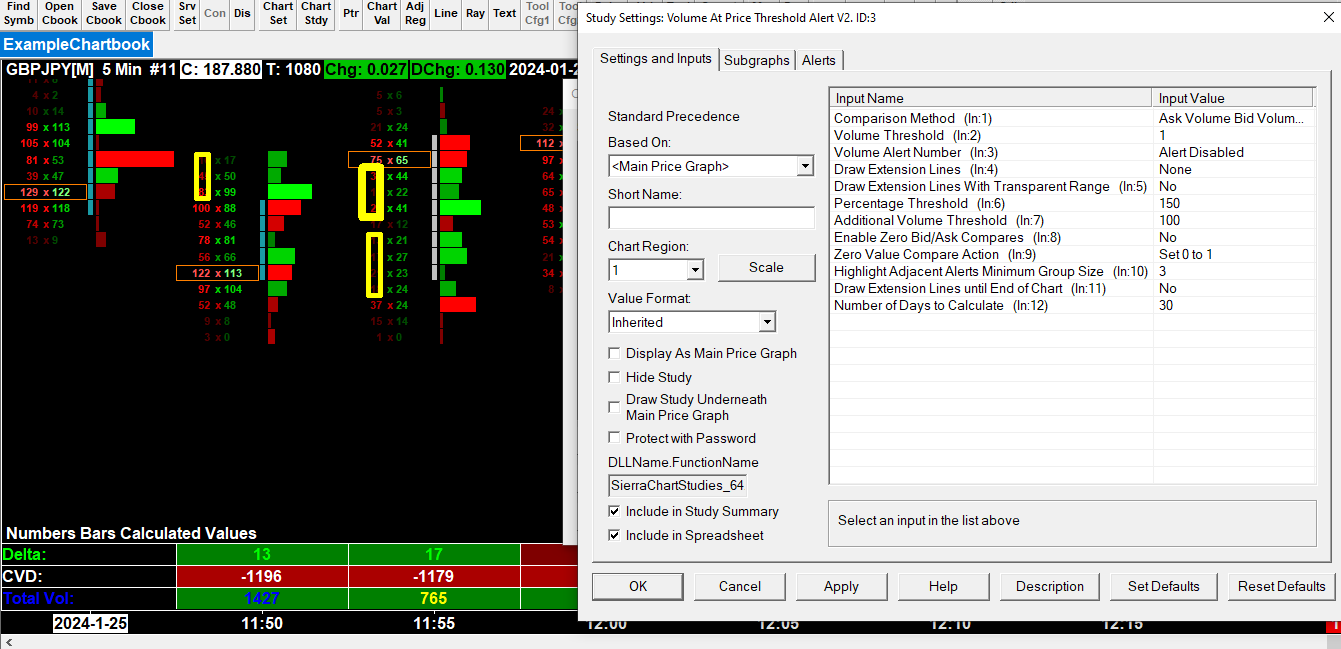
Task: Open Srv Set toolbar button
Action: pos(187,13)
